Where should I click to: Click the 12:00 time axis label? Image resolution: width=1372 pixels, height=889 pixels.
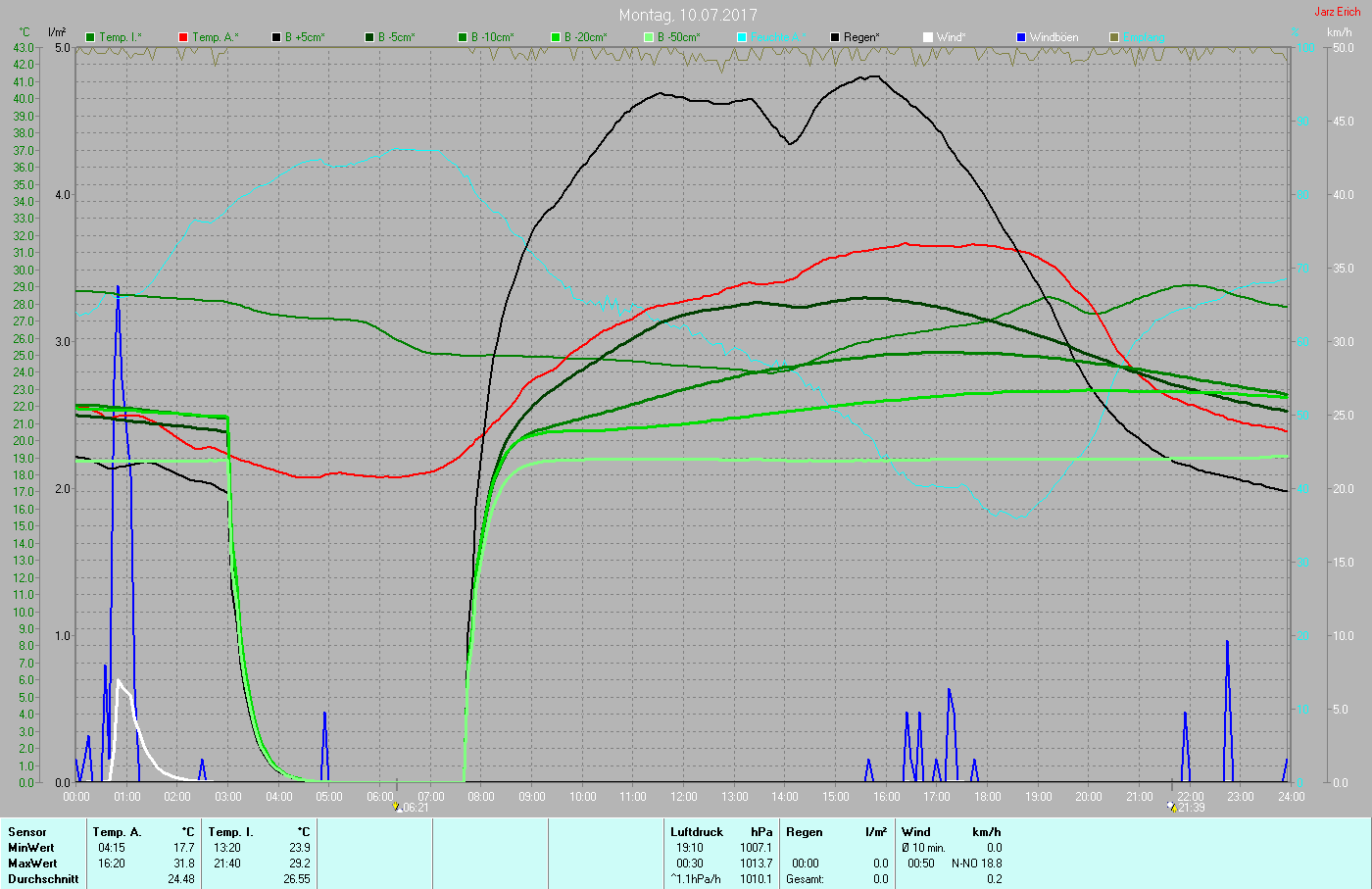[684, 797]
